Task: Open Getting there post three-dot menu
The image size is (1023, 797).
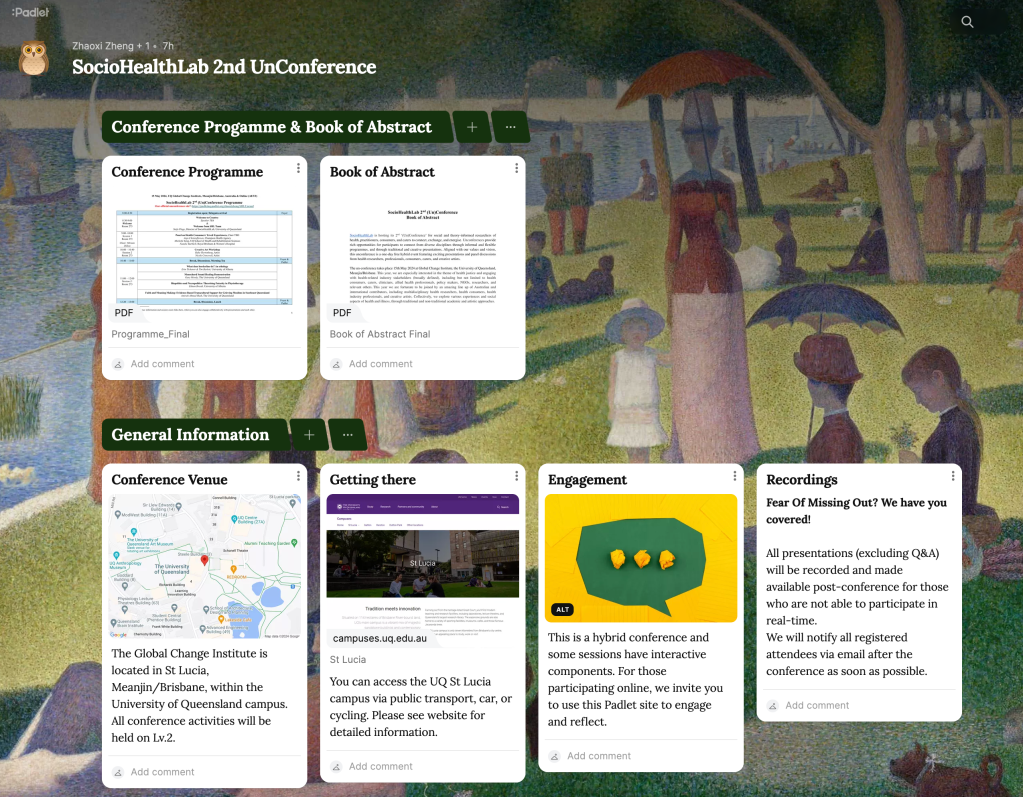Action: 516,476
